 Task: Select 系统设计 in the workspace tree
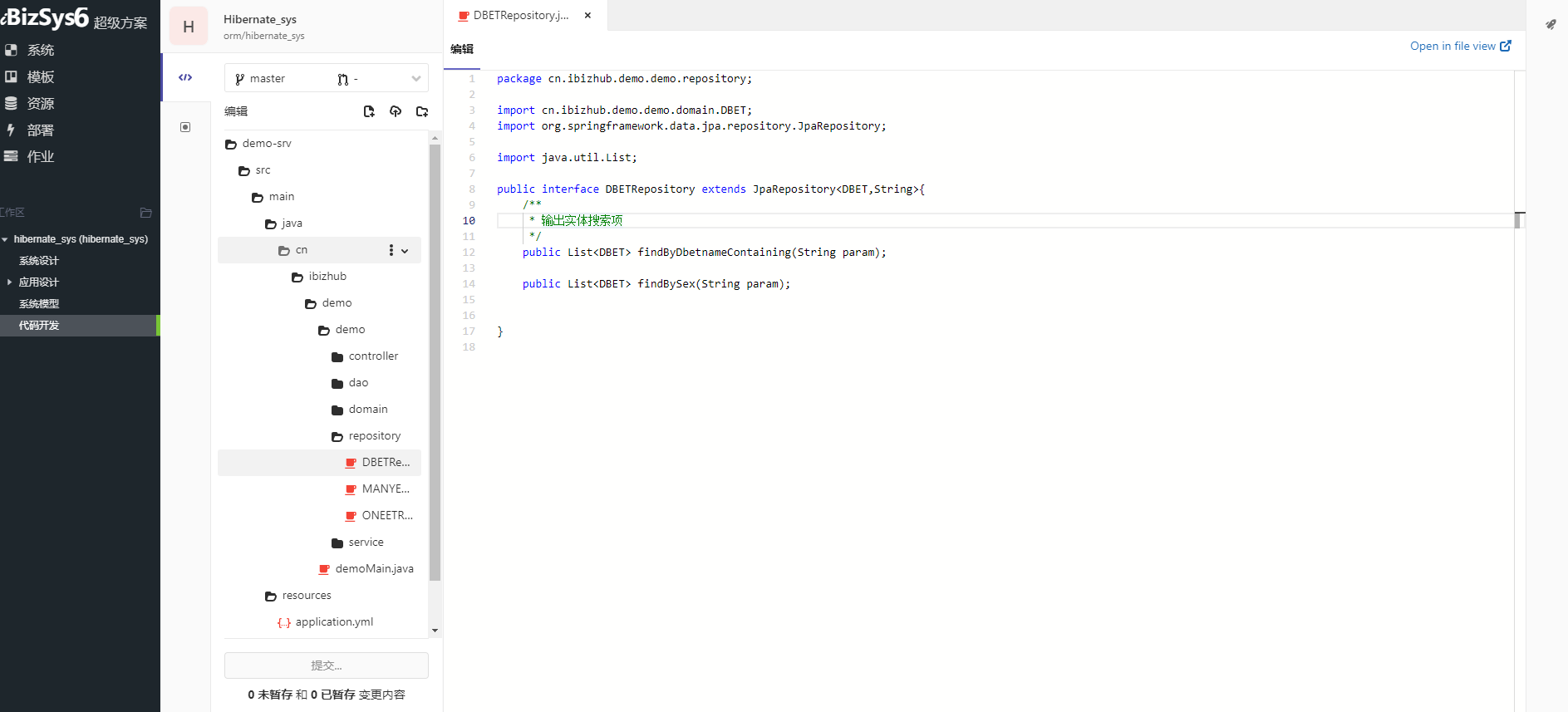pyautogui.click(x=39, y=261)
